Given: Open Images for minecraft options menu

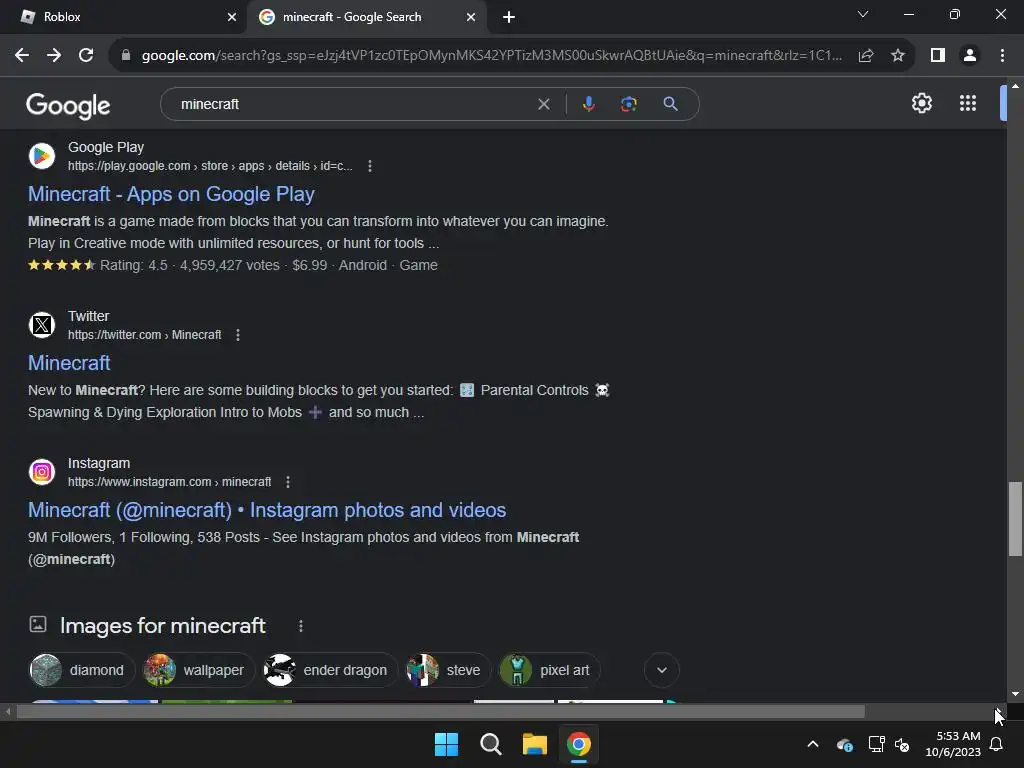Looking at the screenshot, I should pos(300,626).
